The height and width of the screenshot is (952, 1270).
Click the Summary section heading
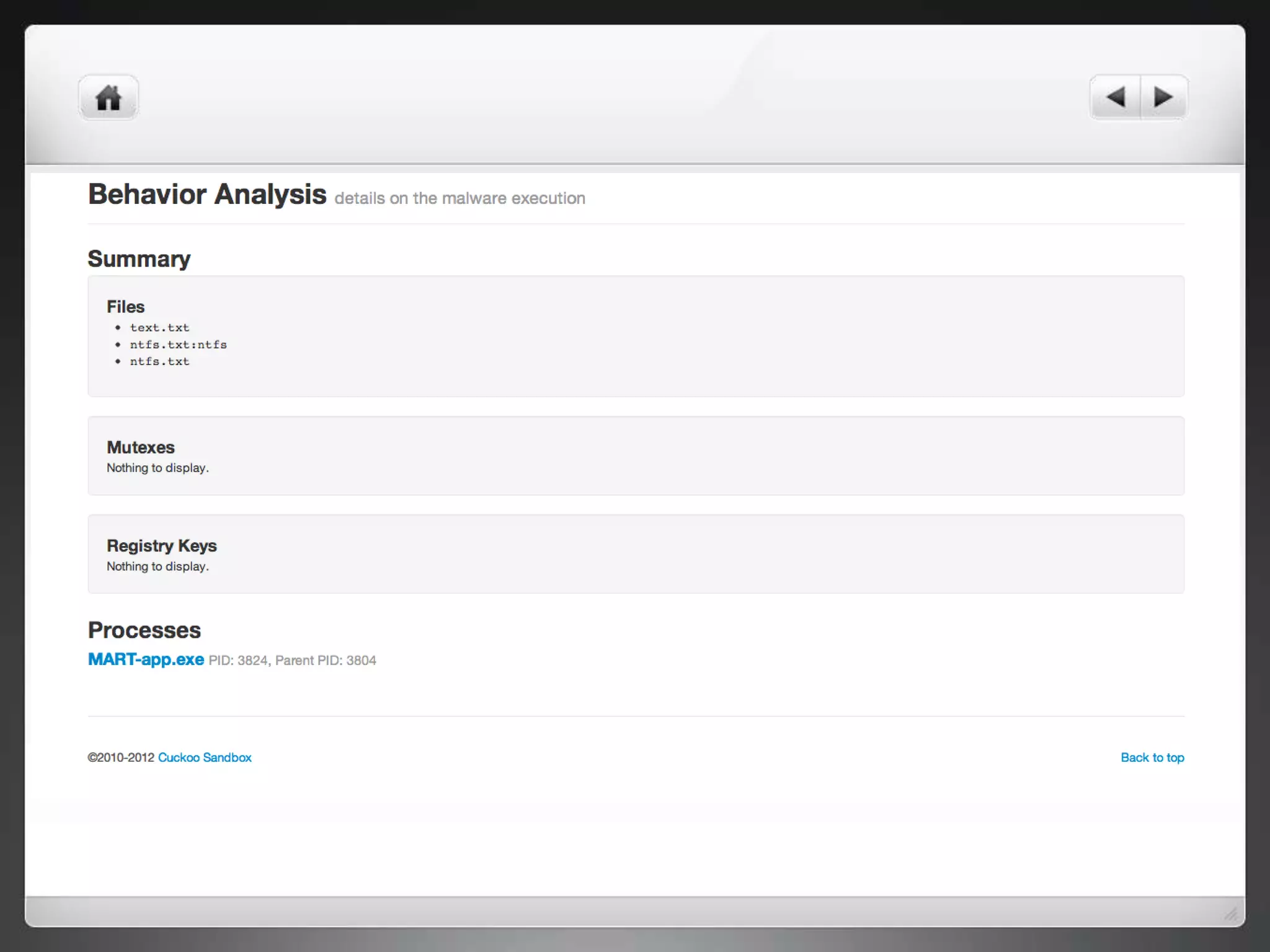[139, 258]
